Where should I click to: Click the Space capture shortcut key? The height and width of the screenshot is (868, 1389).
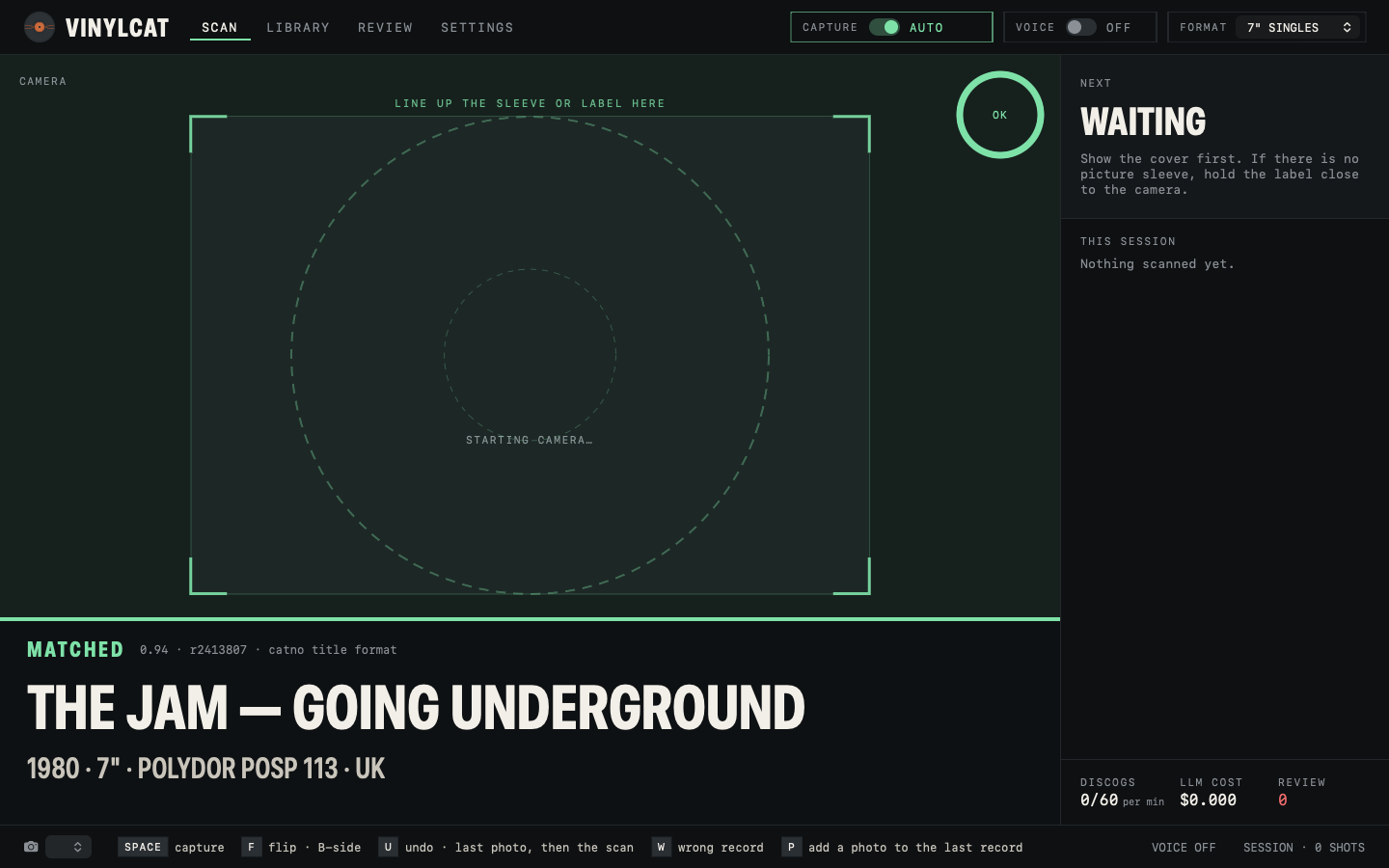[x=143, y=847]
